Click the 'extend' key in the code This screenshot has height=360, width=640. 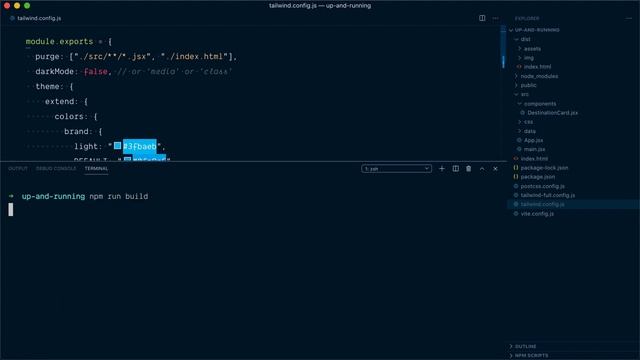click(x=61, y=102)
